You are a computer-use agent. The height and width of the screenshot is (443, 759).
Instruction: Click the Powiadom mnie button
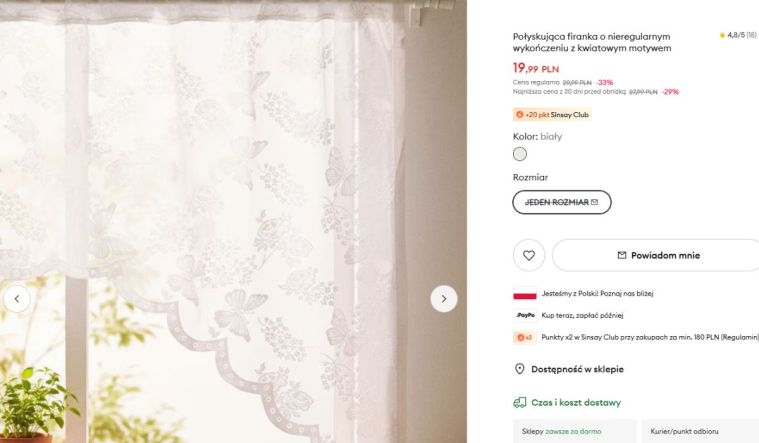pyautogui.click(x=656, y=255)
